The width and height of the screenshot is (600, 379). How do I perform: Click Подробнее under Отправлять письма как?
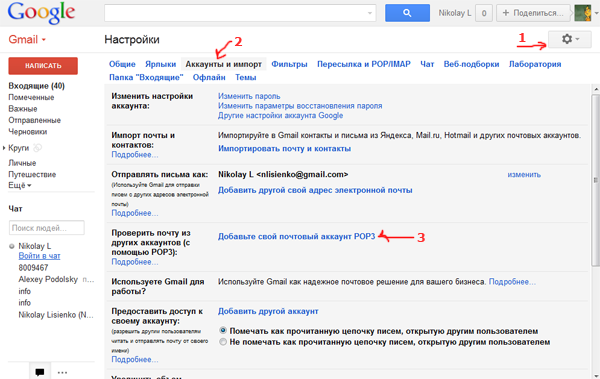(135, 213)
